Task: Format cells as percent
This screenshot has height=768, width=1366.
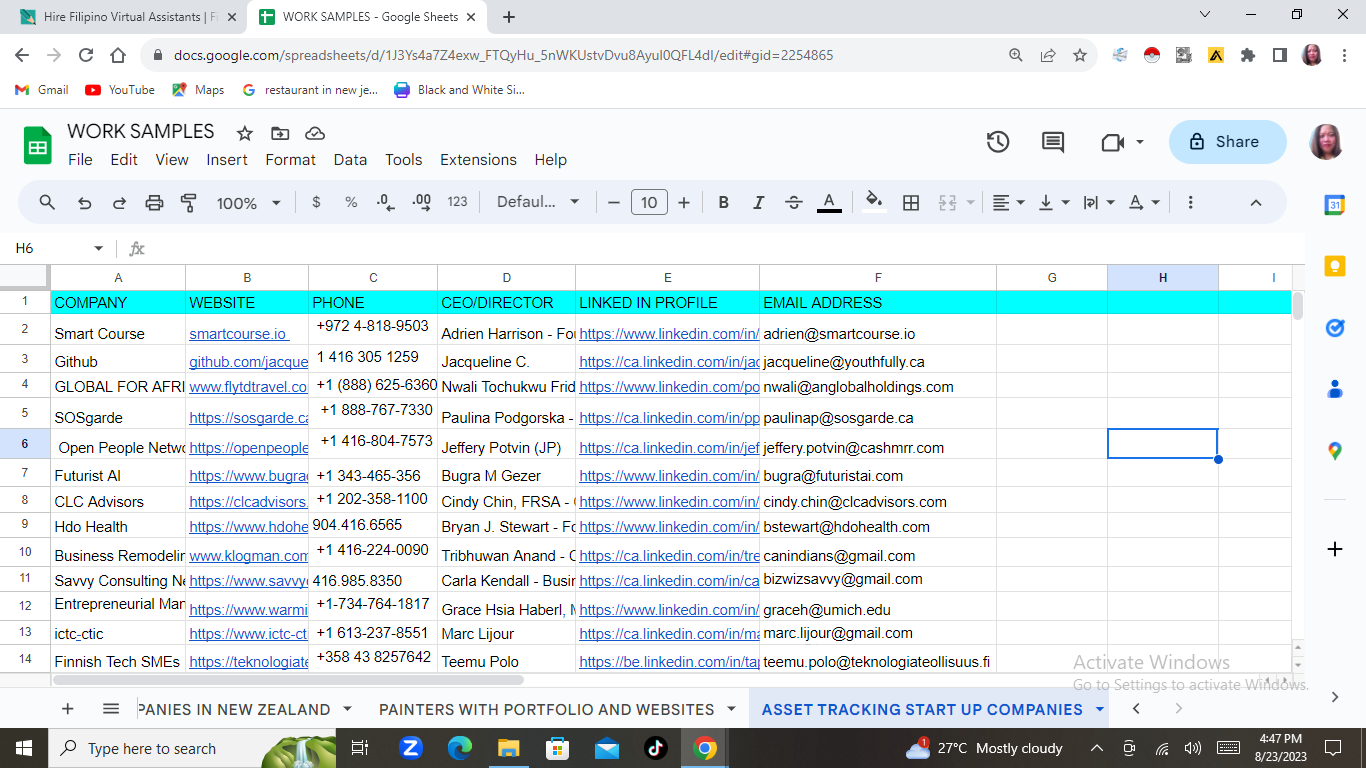Action: (351, 202)
